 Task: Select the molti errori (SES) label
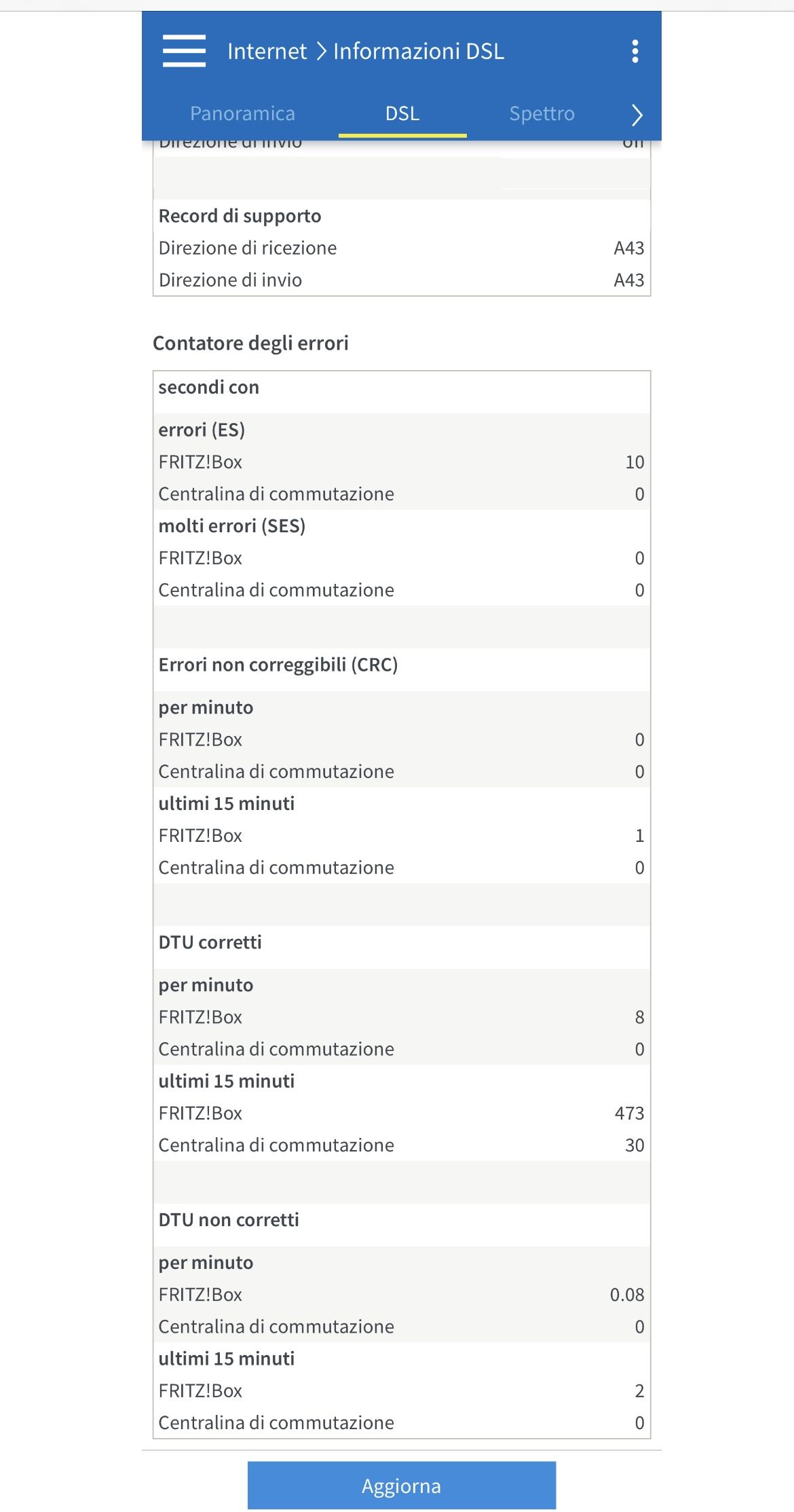pos(231,525)
